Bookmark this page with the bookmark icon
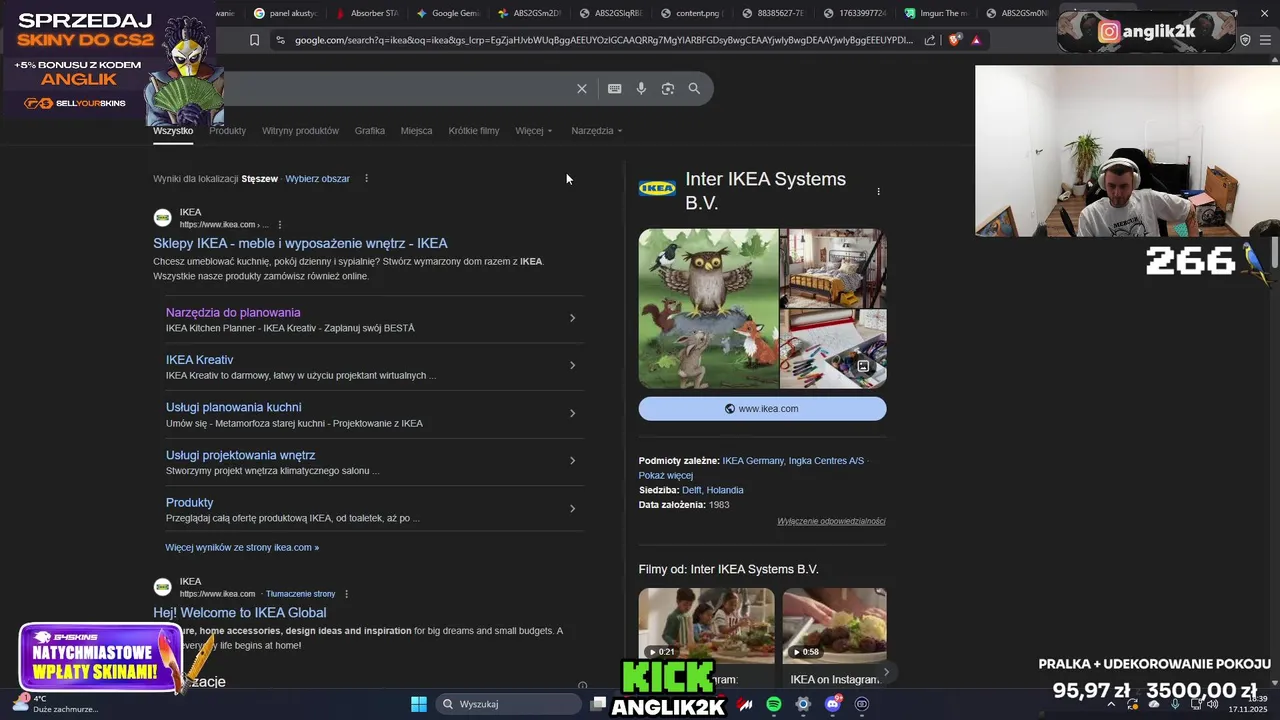1280x720 pixels. point(254,40)
